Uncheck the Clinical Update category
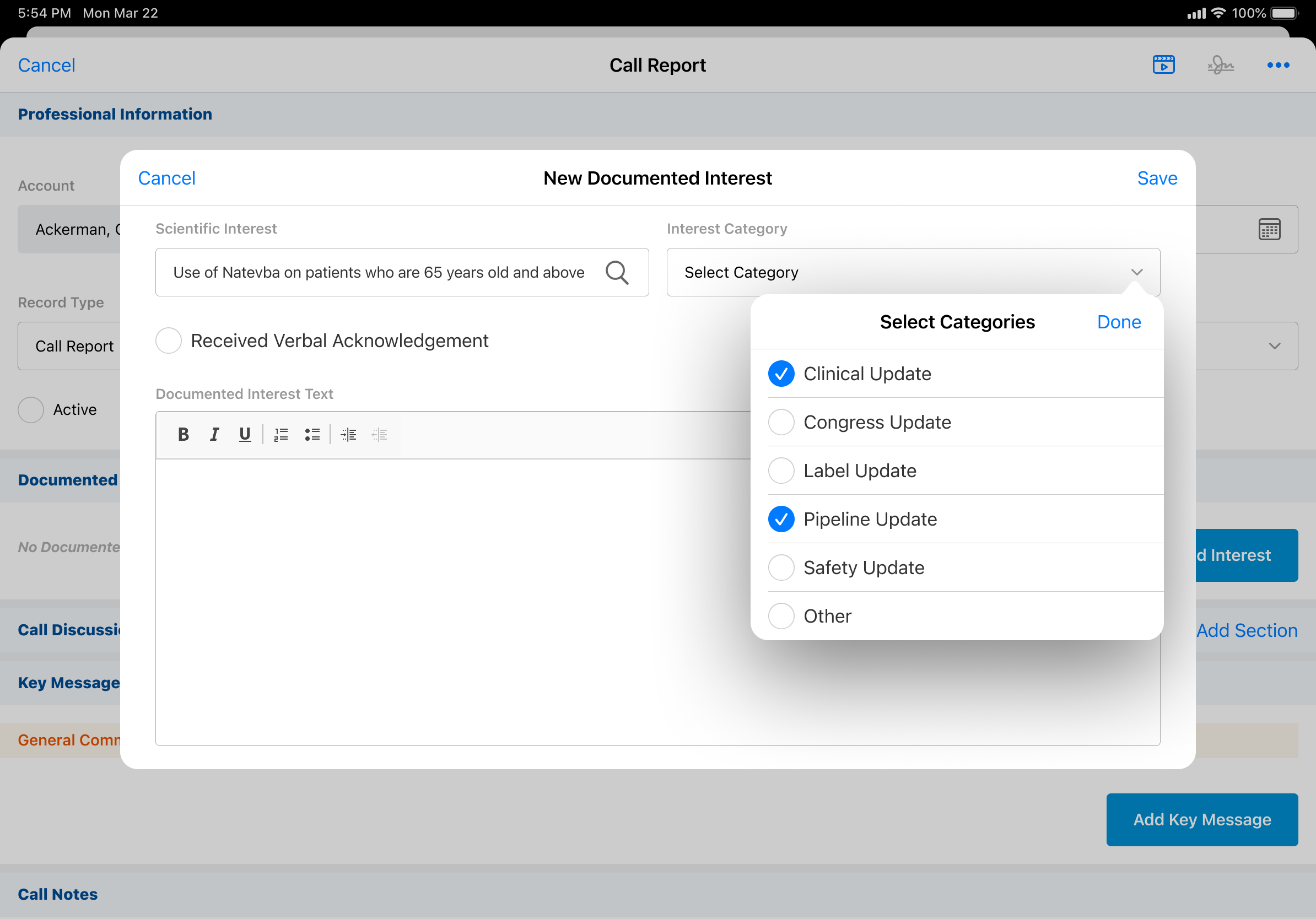The image size is (1316, 919). 781,374
